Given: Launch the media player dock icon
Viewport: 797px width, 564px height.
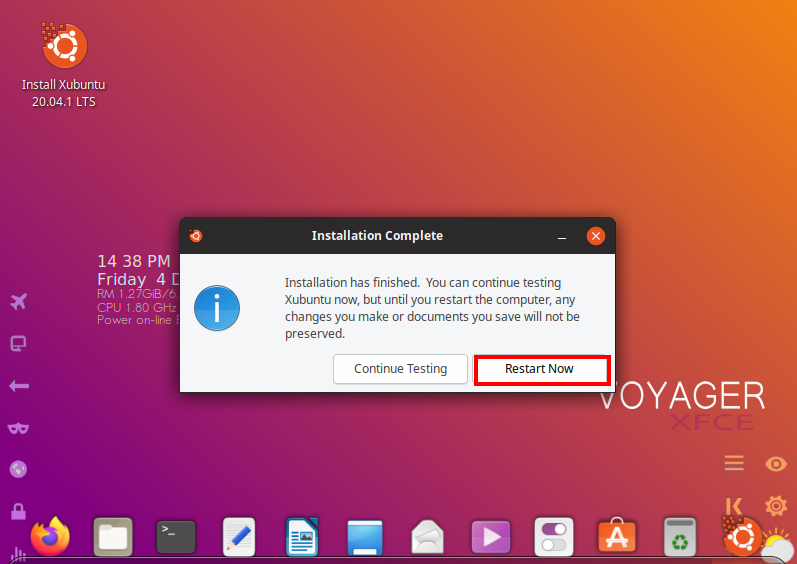Looking at the screenshot, I should [x=491, y=537].
